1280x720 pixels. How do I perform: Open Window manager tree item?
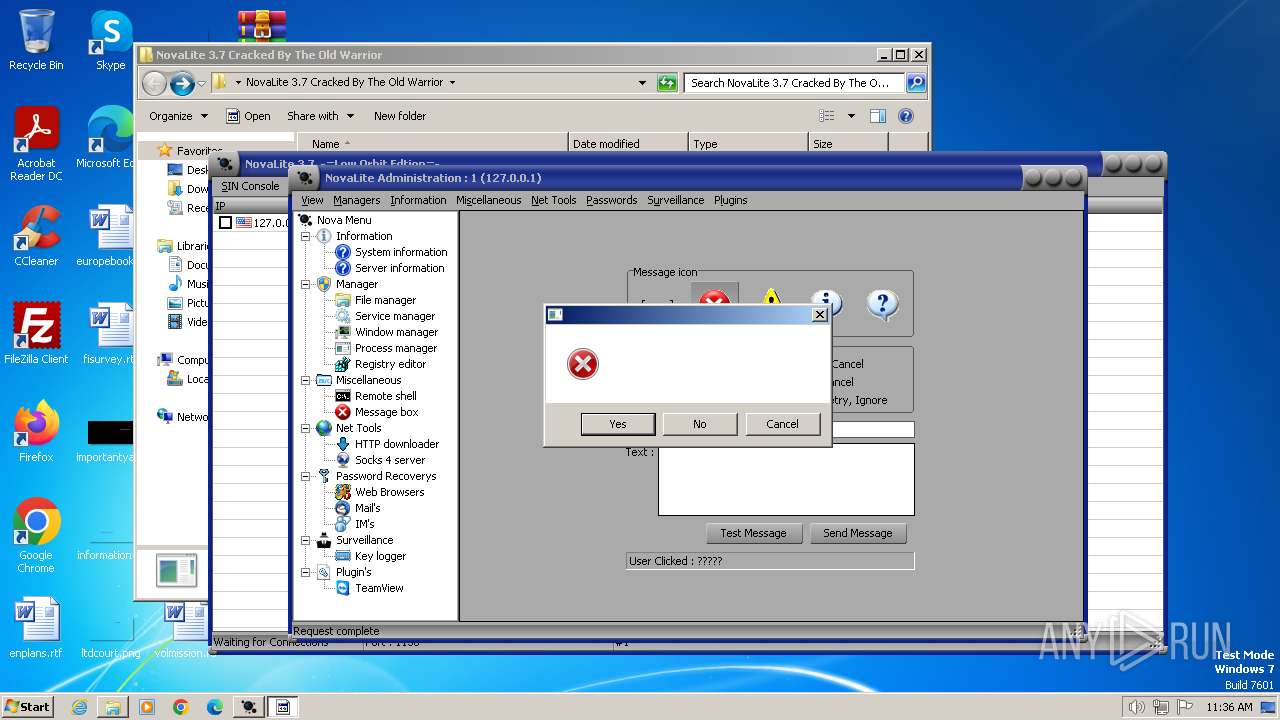click(x=396, y=332)
